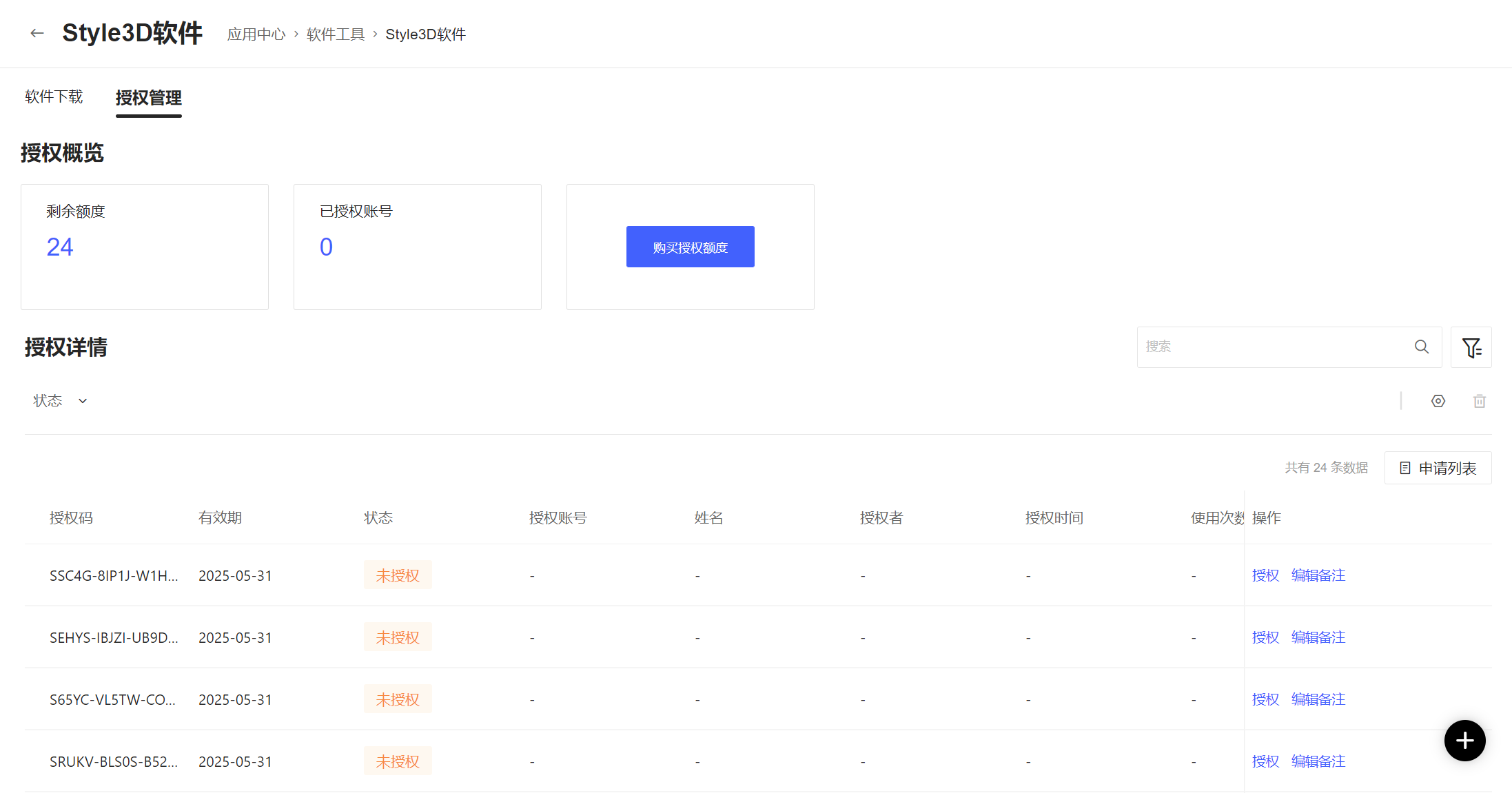Open the filter funnel icon
The image size is (1512, 793).
pyautogui.click(x=1471, y=347)
